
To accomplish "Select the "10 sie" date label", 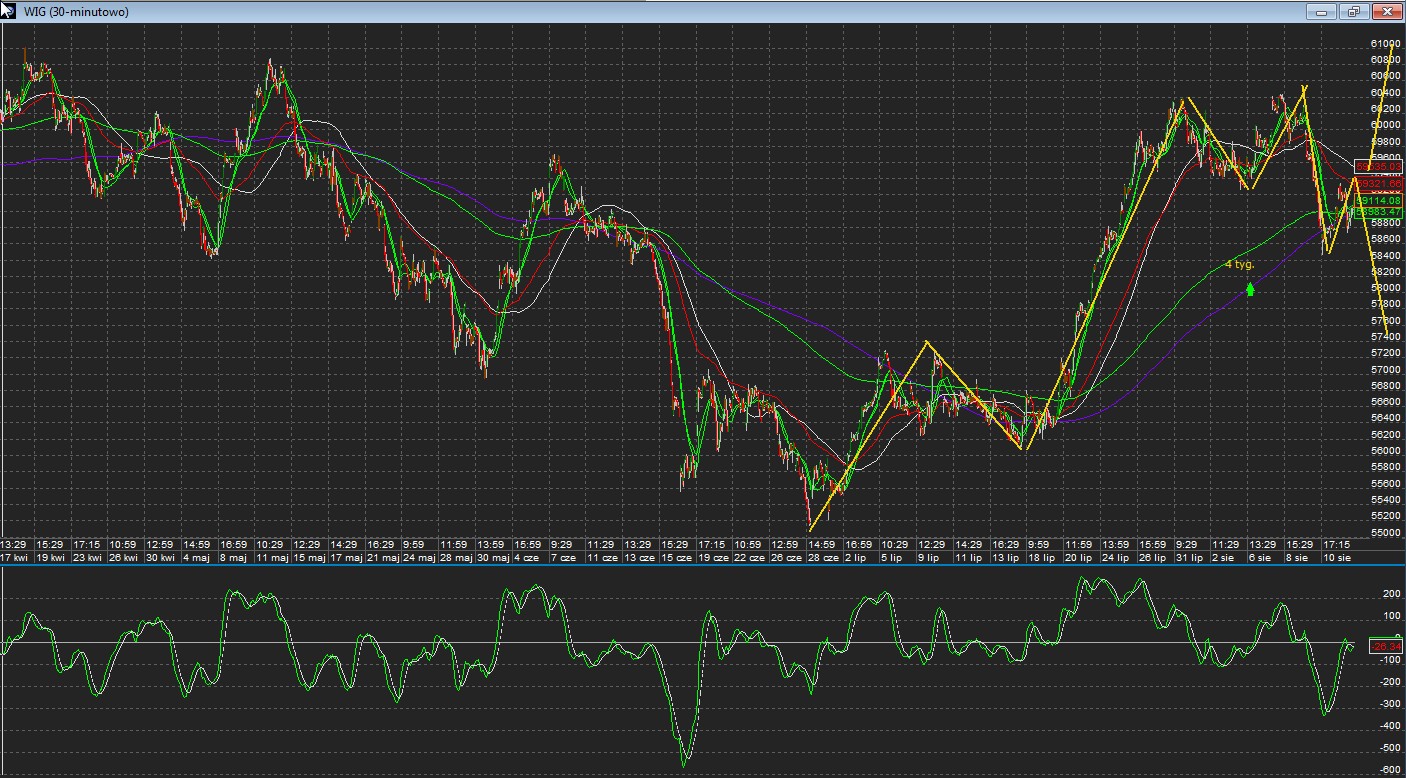I will pos(1336,558).
